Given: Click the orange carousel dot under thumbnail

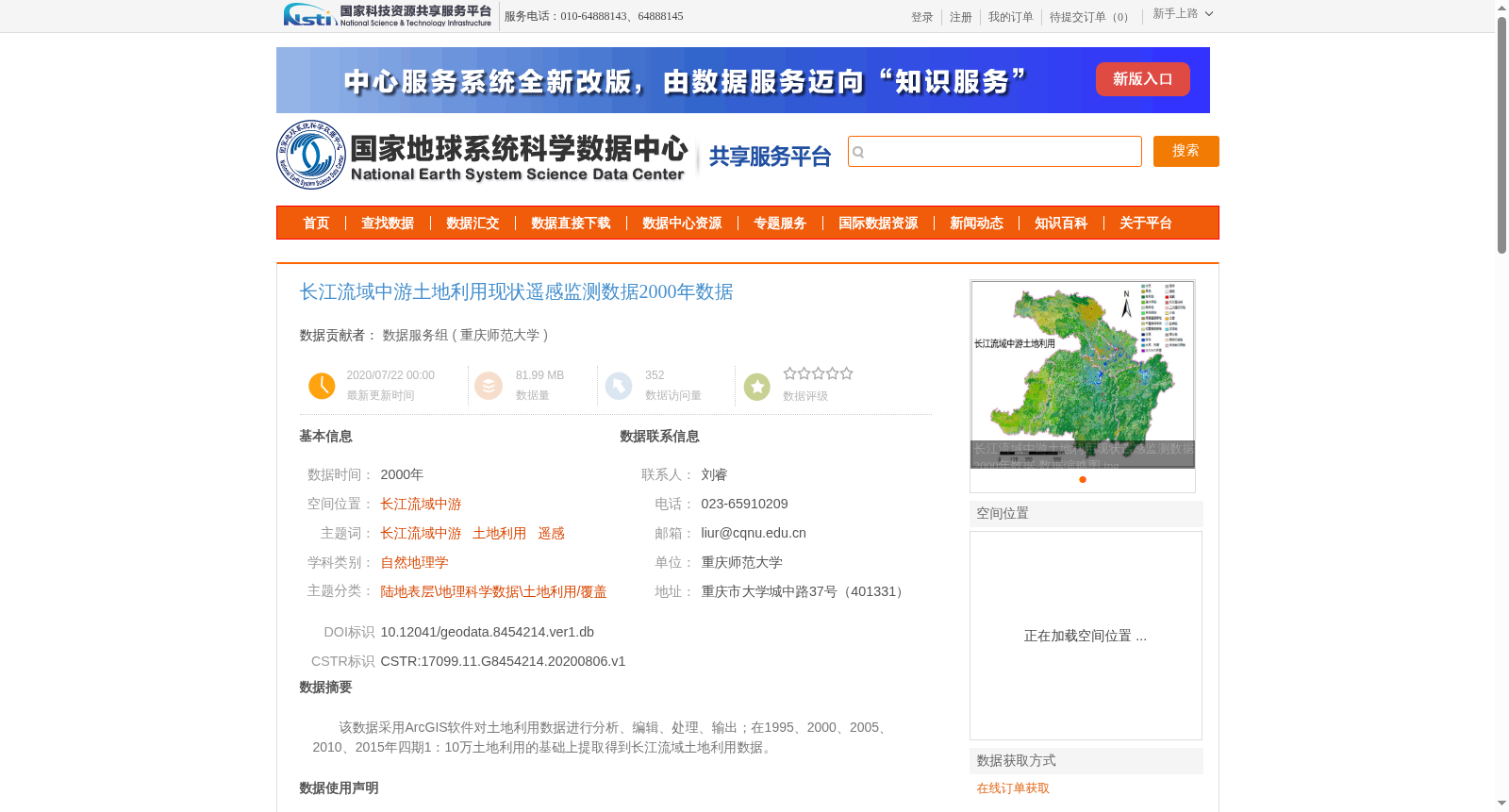Looking at the screenshot, I should point(1083,479).
